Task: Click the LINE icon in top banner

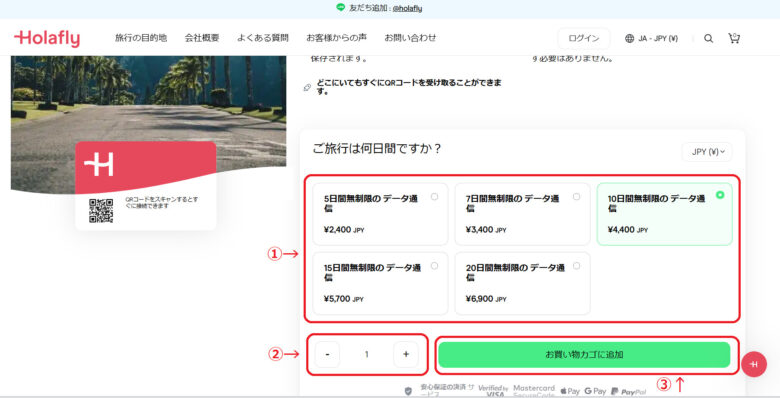Action: point(340,7)
